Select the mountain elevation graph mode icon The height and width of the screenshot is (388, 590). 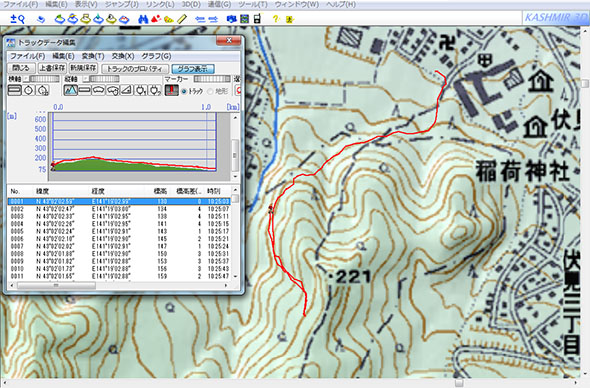[71, 90]
